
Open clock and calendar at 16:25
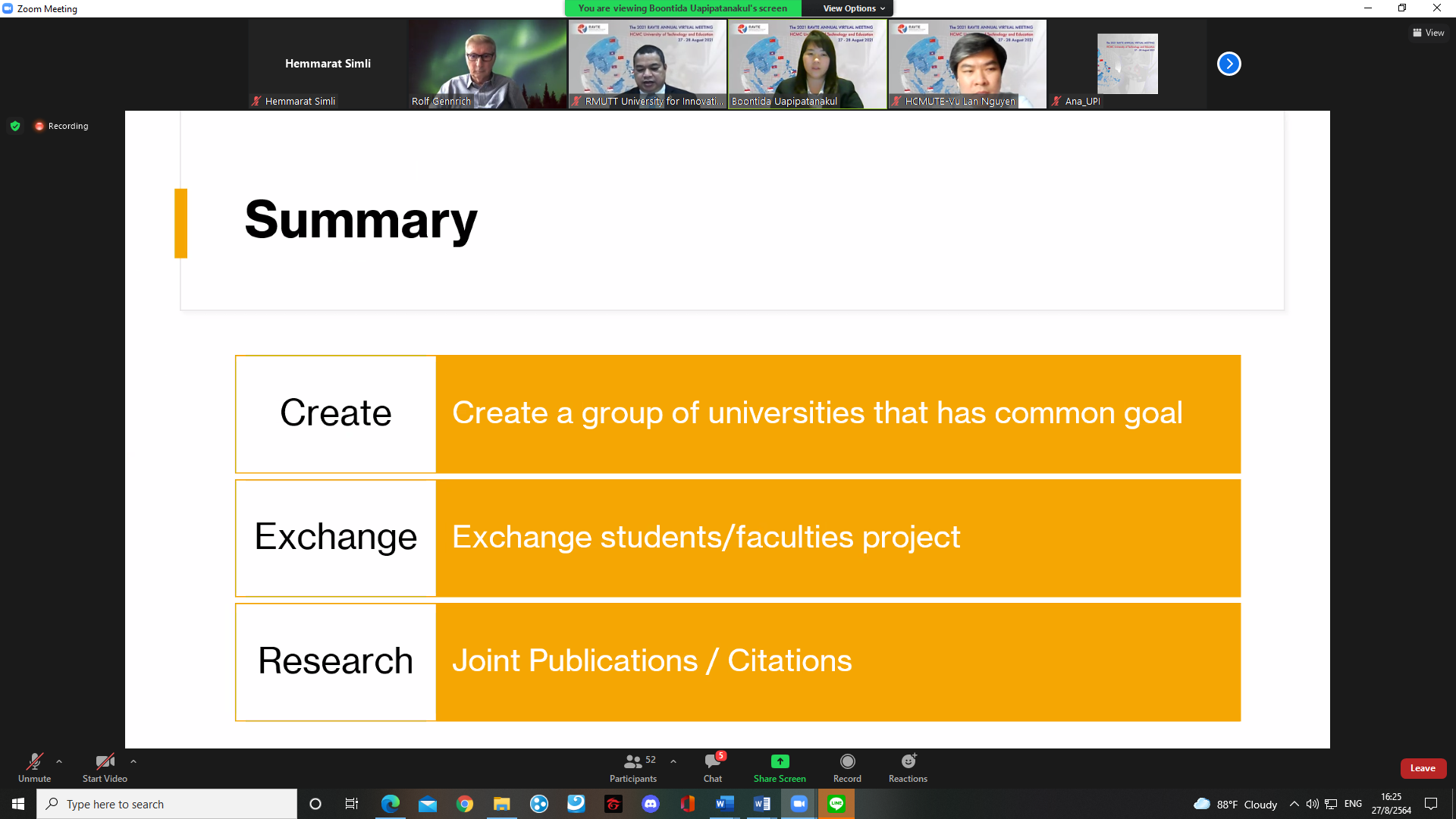(x=1391, y=804)
